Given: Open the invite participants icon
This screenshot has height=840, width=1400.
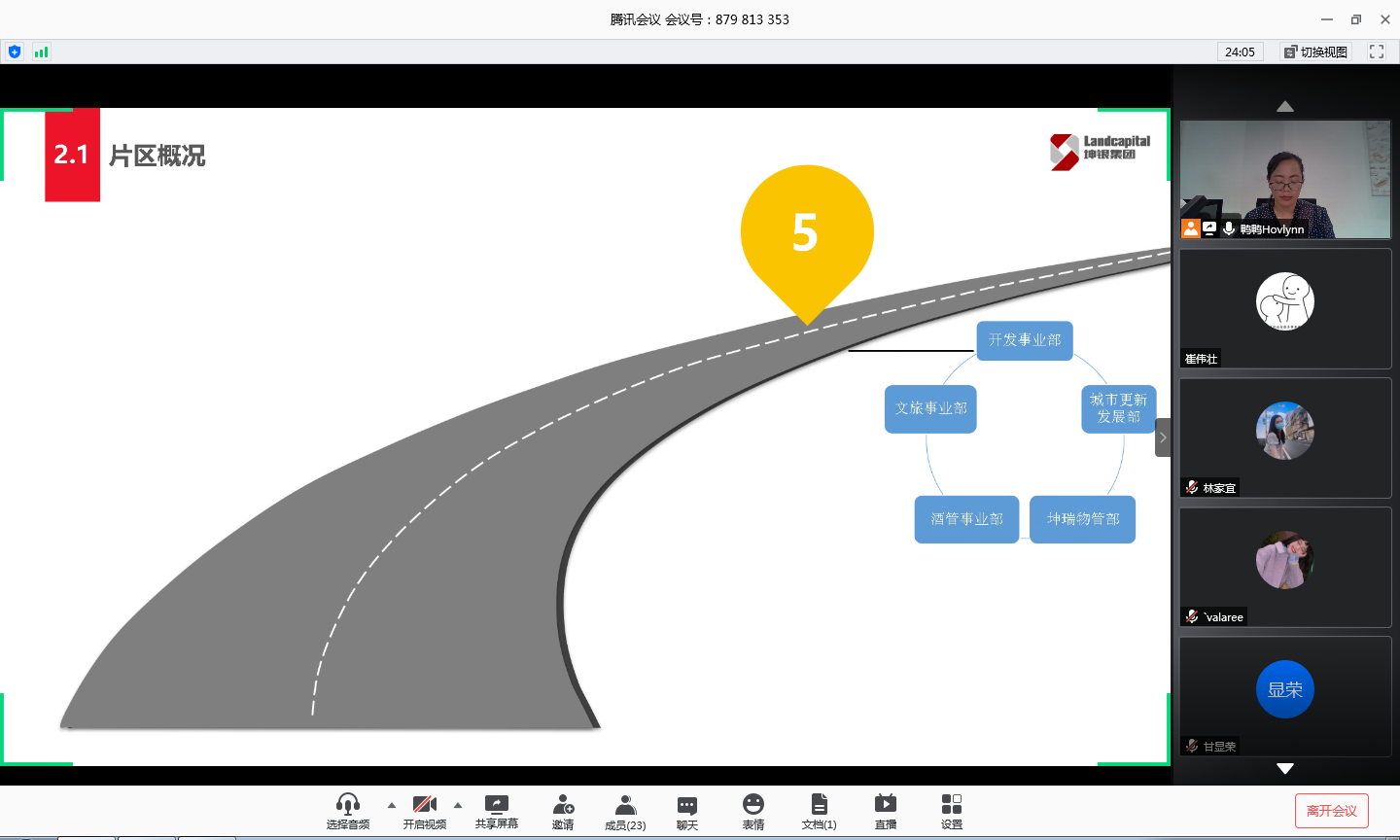Looking at the screenshot, I should point(562,805).
